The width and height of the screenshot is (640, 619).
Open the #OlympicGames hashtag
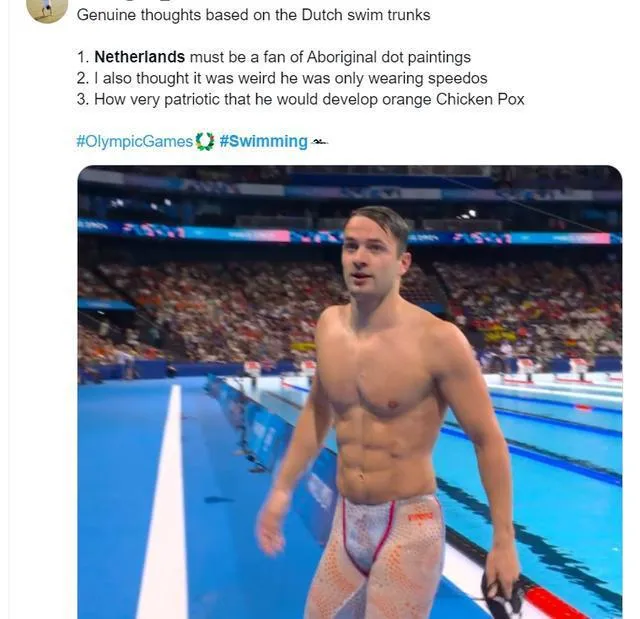(134, 141)
